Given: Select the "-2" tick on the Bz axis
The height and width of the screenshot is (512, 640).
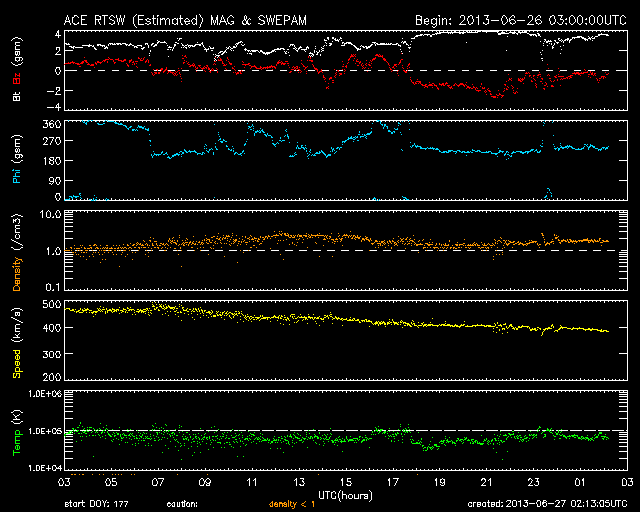Looking at the screenshot, I should 54,91.
